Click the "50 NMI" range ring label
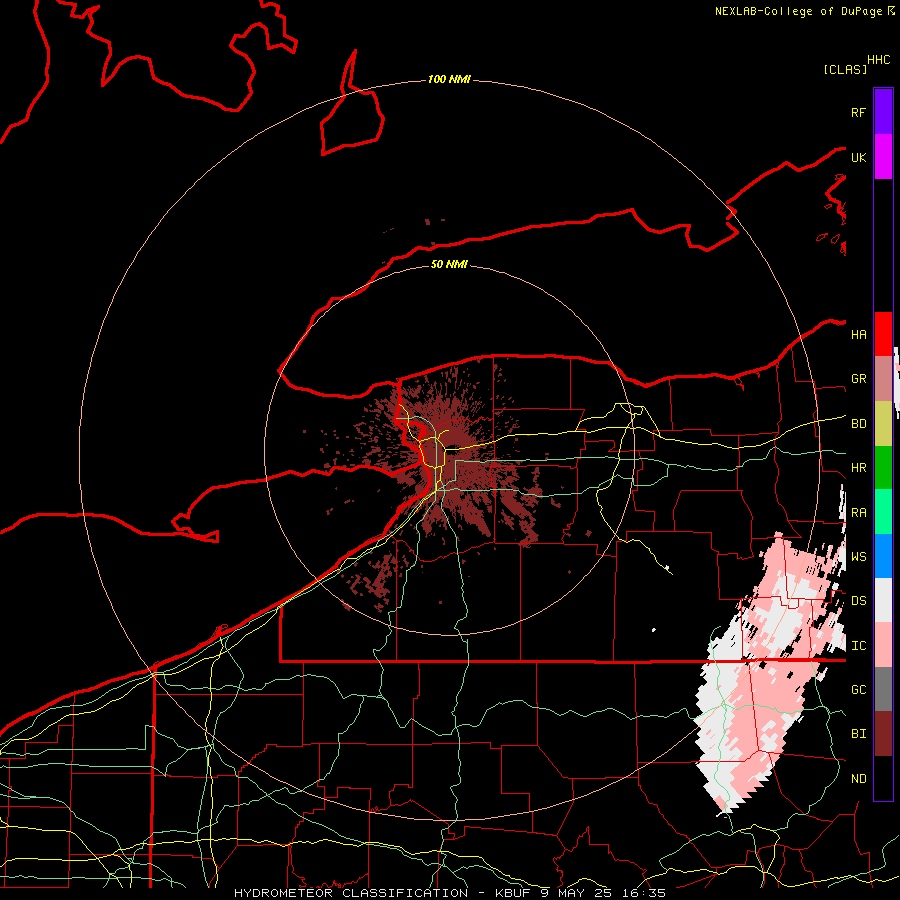The image size is (900, 900). tap(449, 264)
